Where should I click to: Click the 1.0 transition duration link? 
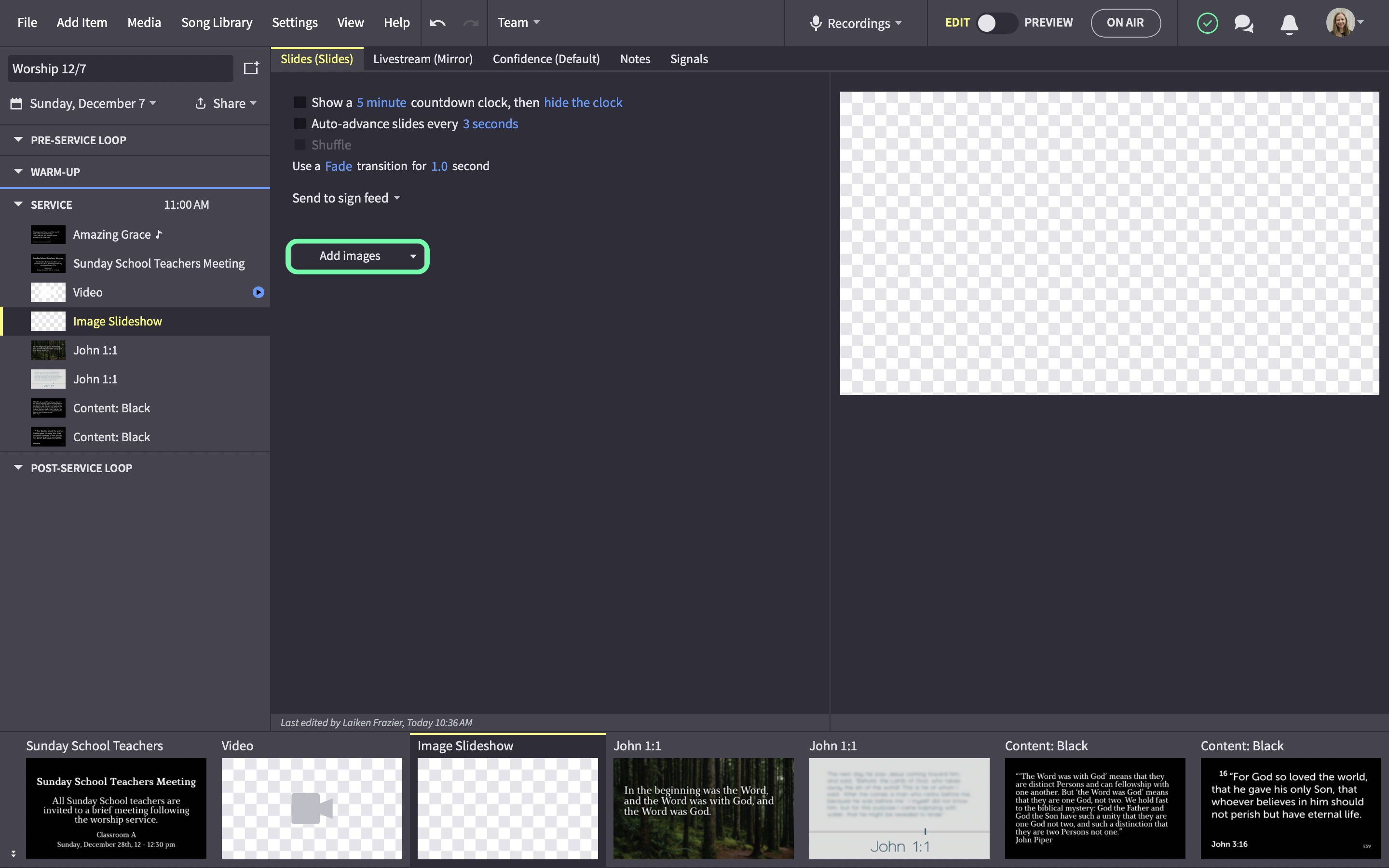click(x=439, y=166)
